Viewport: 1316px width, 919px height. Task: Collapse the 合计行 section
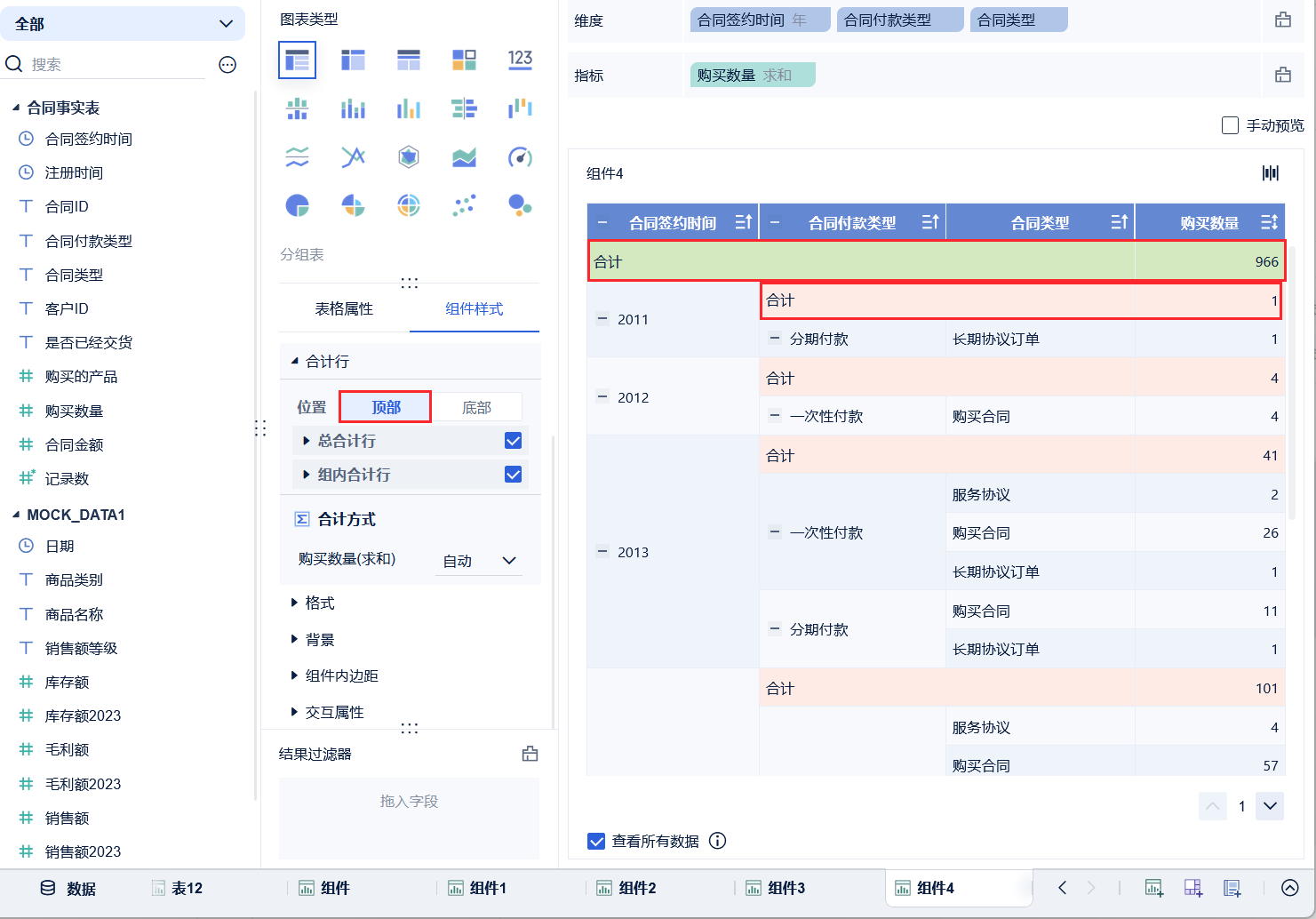pyautogui.click(x=295, y=362)
